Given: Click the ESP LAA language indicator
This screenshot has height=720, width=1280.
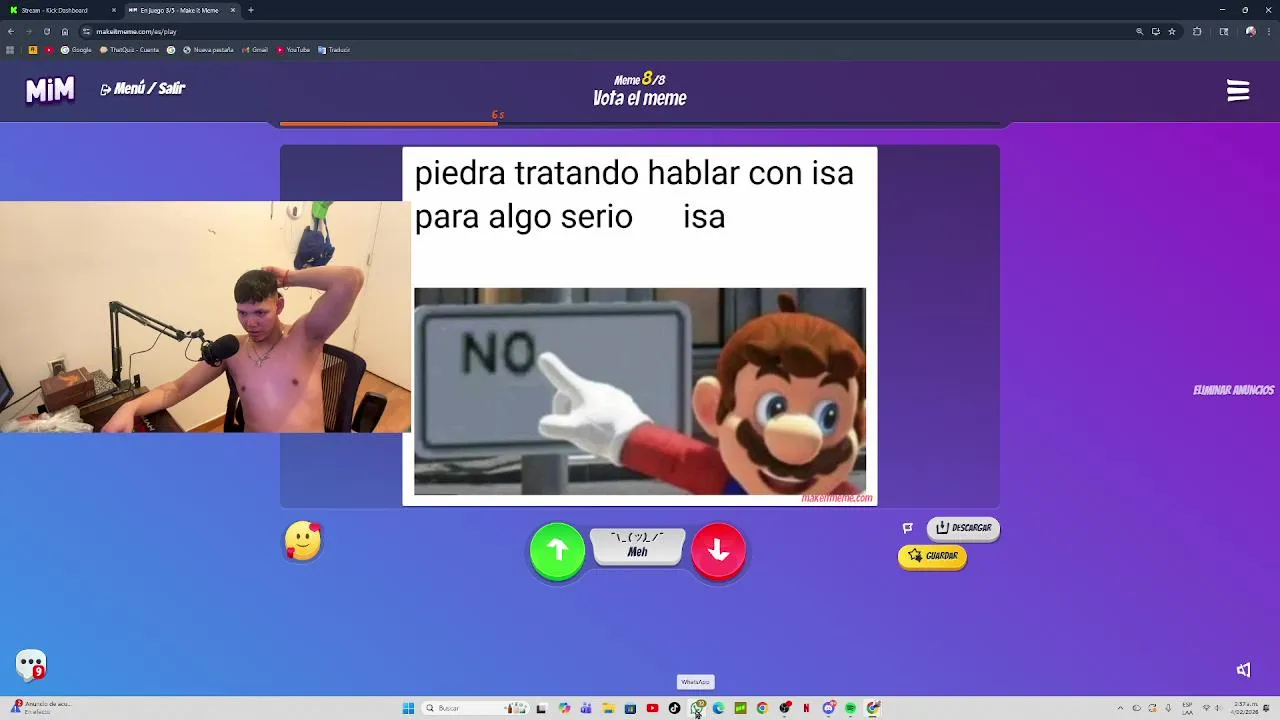Looking at the screenshot, I should pyautogui.click(x=1188, y=708).
